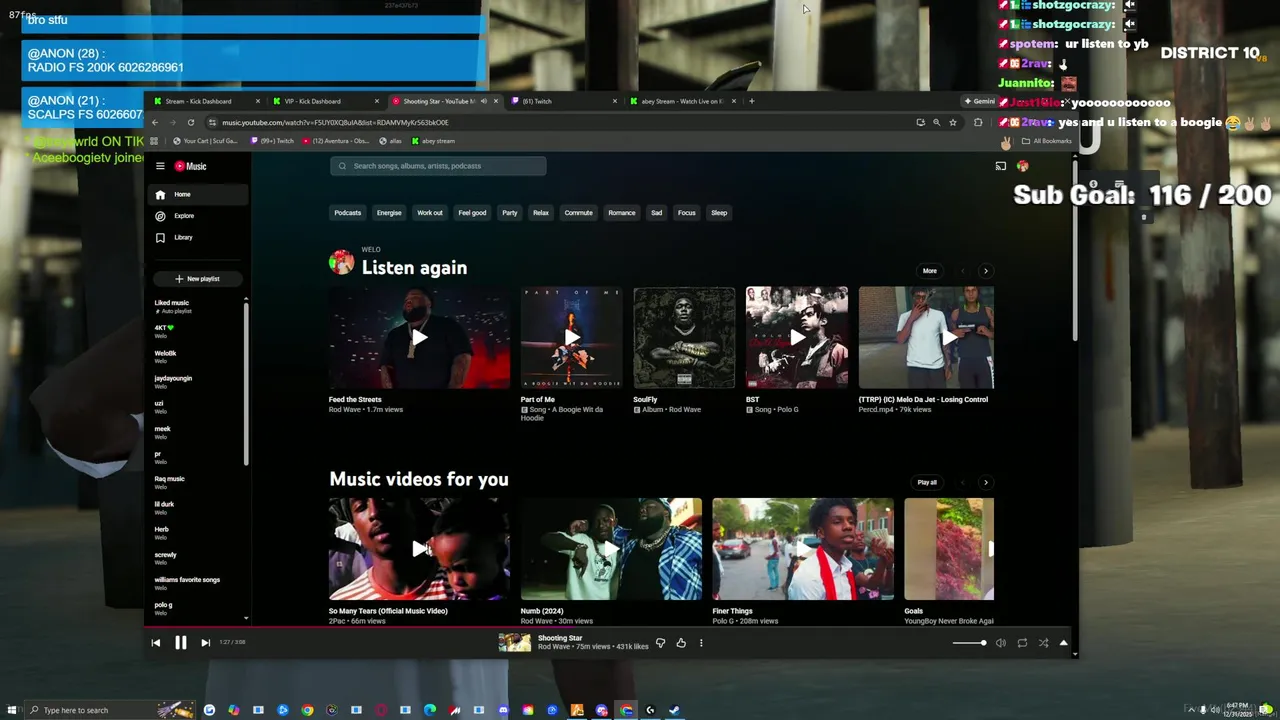Viewport: 1280px width, 720px height.
Task: Pause the playing song
Action: click(180, 643)
